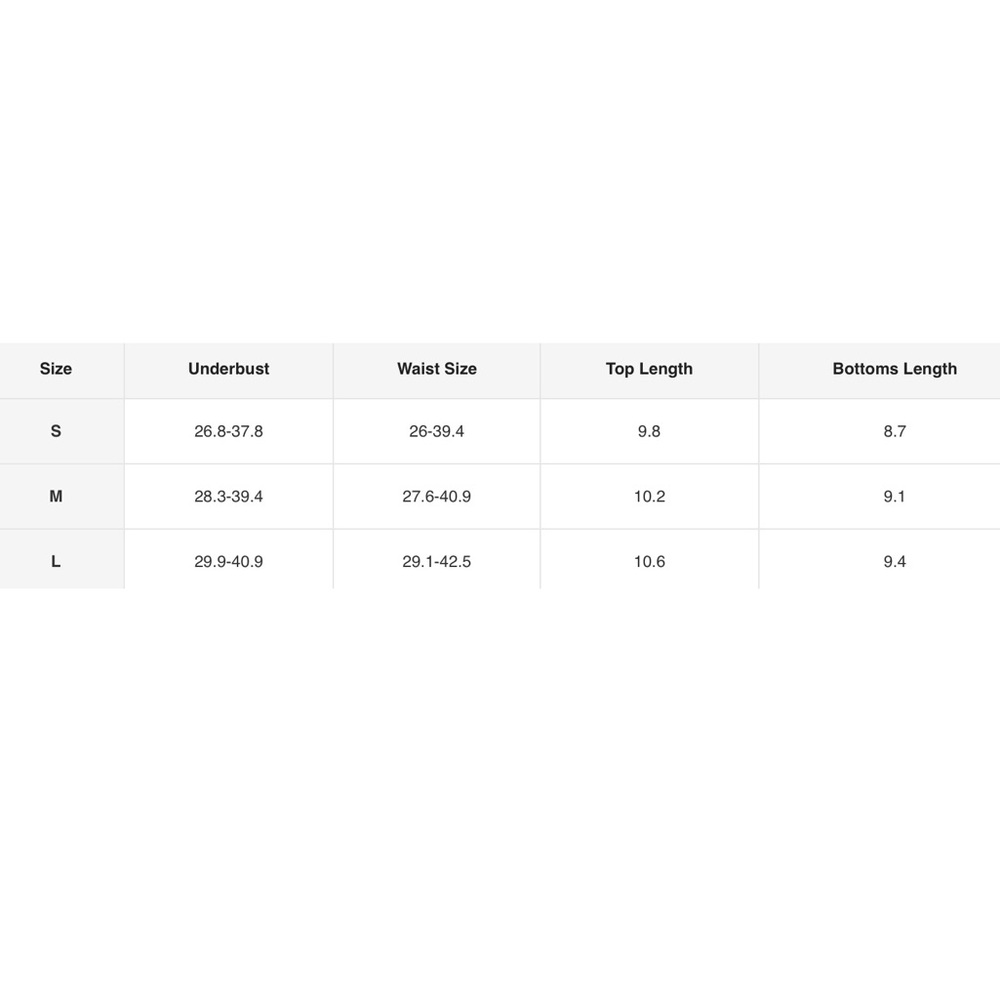Click waist size value 26-39.4

(437, 431)
